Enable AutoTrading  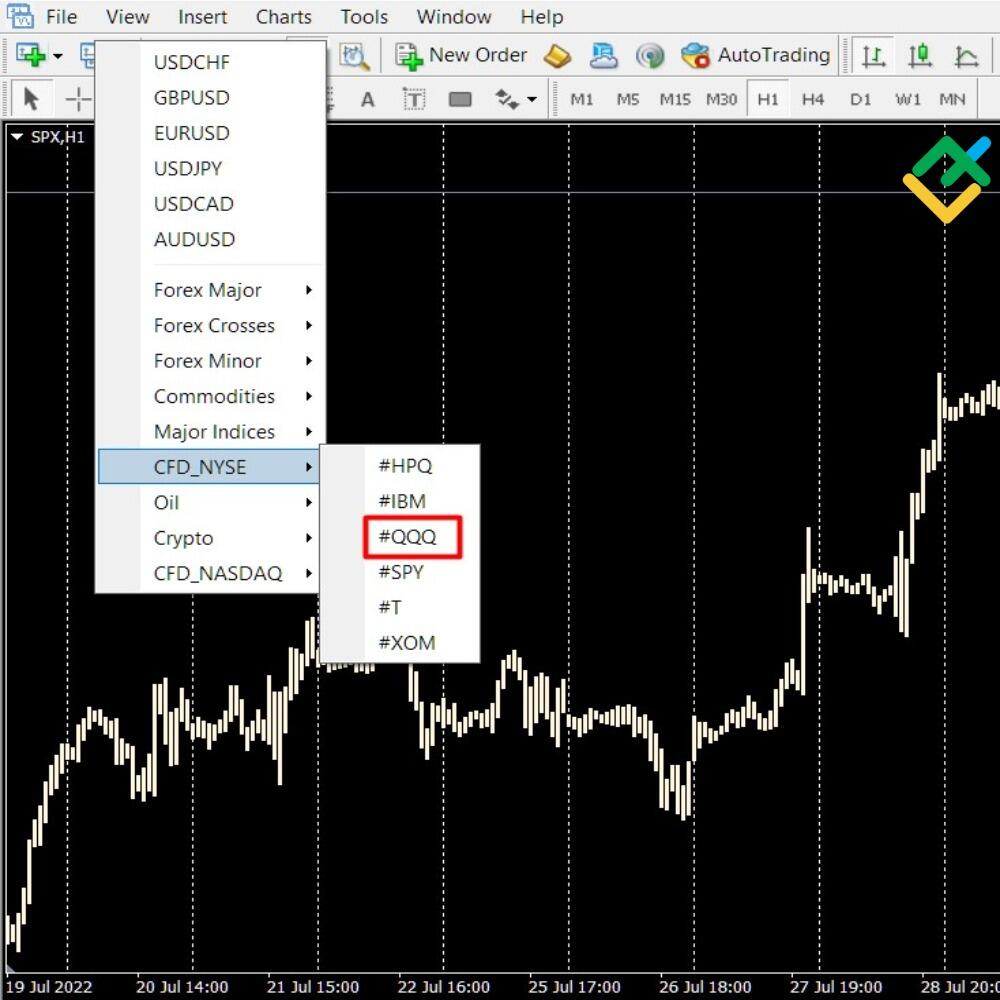pyautogui.click(x=760, y=55)
